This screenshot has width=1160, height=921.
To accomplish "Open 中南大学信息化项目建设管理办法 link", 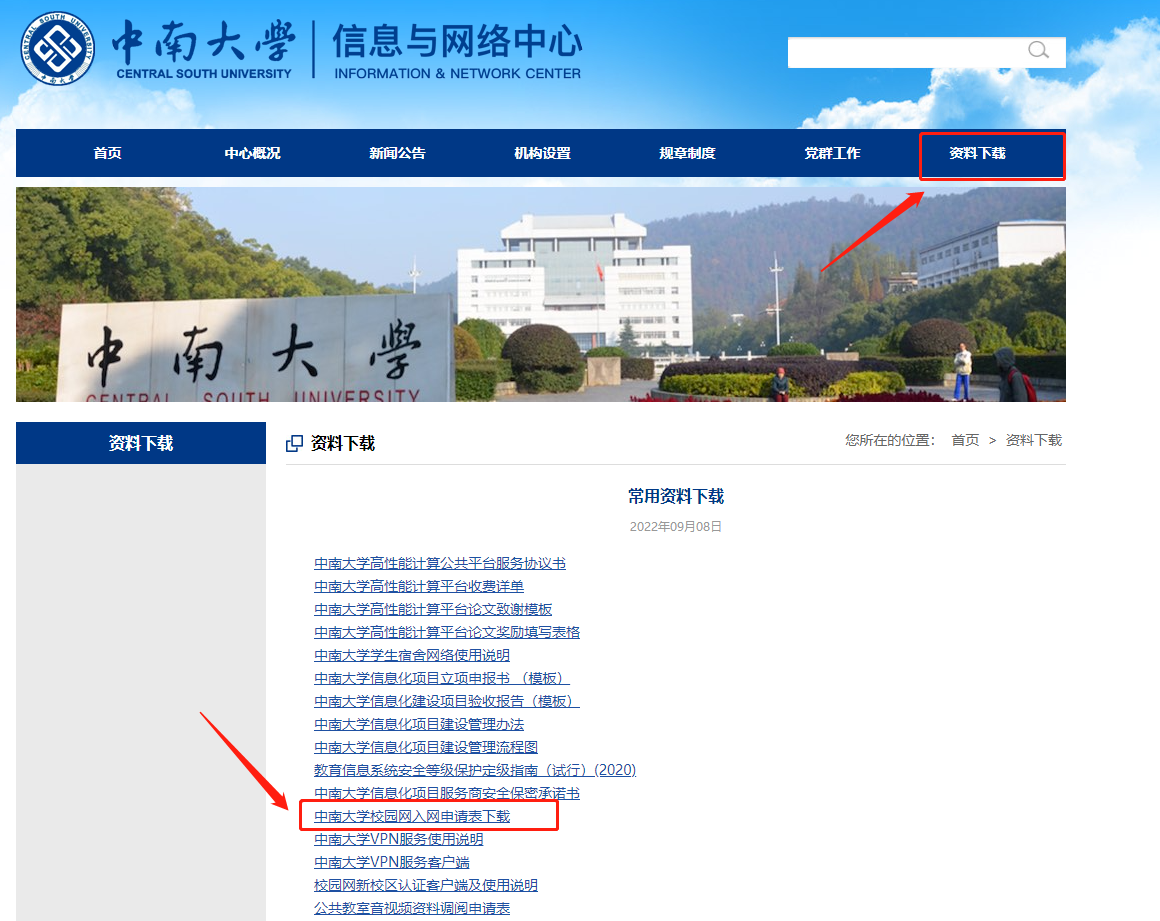I will pyautogui.click(x=419, y=724).
